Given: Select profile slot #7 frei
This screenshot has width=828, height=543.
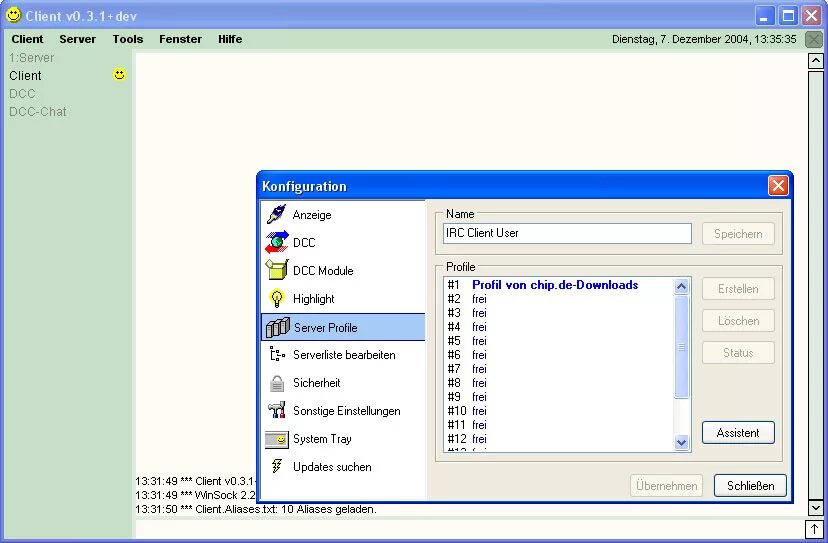Looking at the screenshot, I should tap(559, 369).
